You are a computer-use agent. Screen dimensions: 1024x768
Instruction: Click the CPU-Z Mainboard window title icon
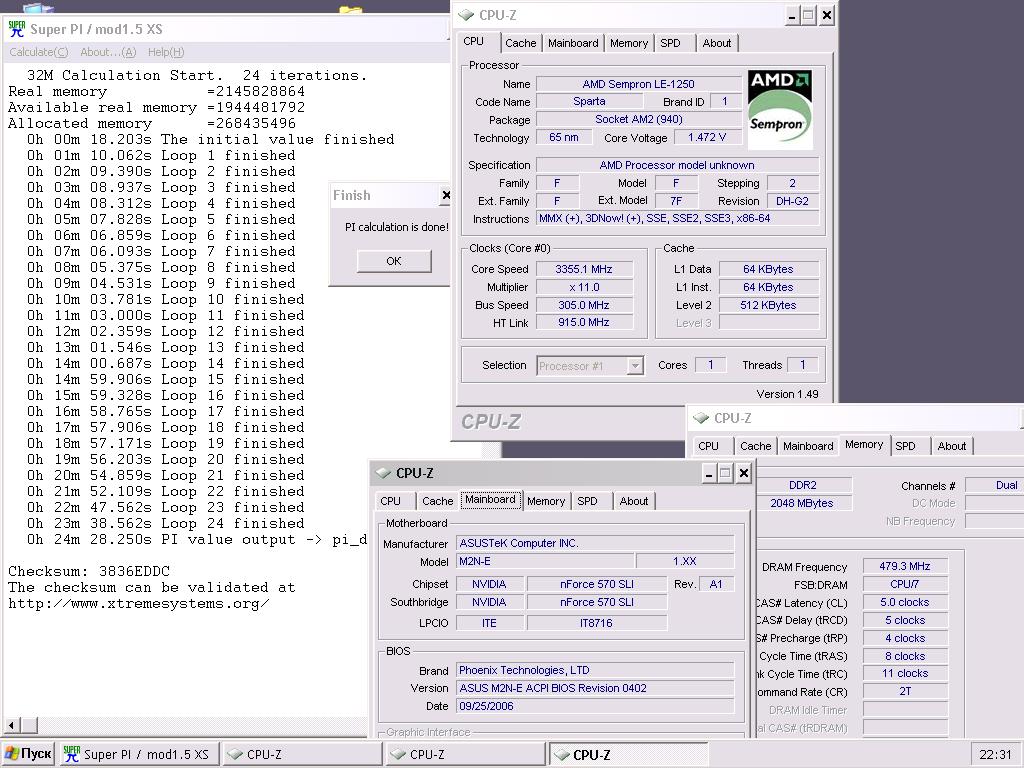pyautogui.click(x=383, y=473)
